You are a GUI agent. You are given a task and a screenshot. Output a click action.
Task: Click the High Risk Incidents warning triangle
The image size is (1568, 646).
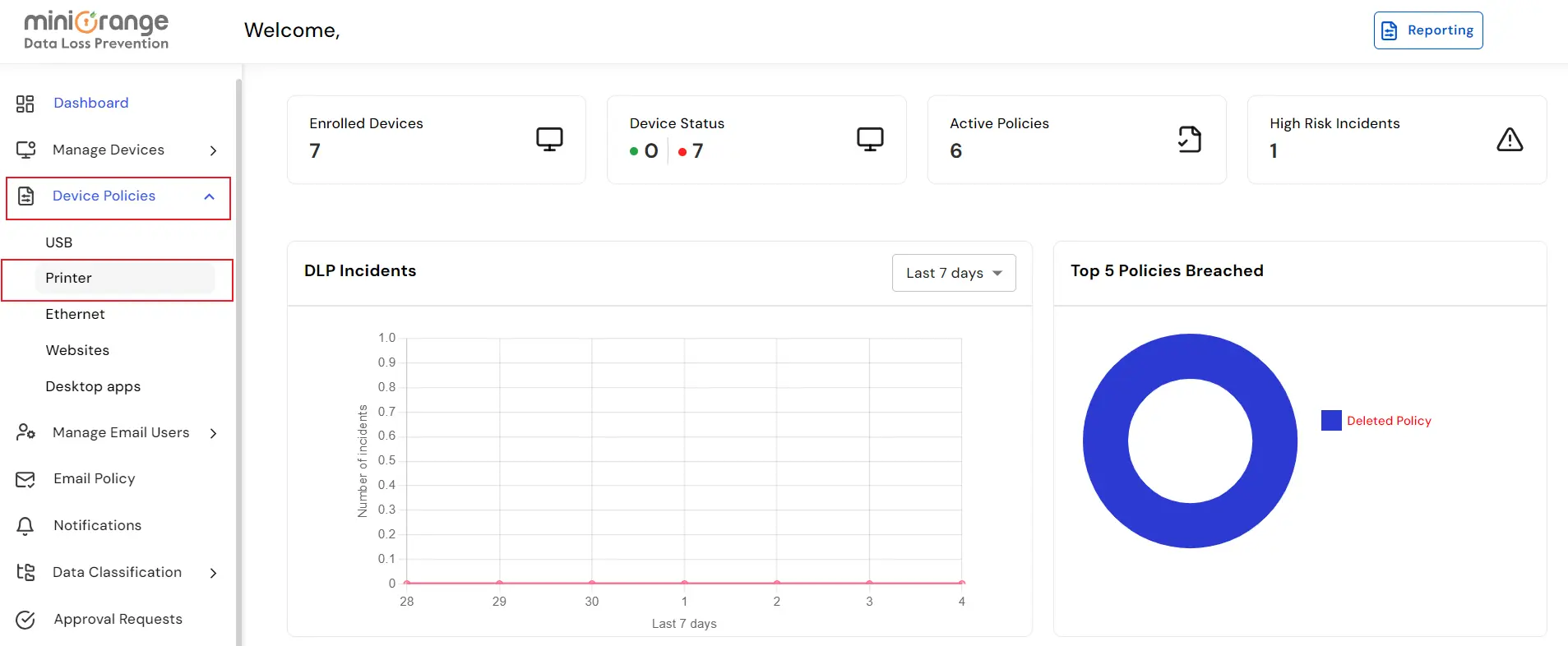pyautogui.click(x=1510, y=140)
